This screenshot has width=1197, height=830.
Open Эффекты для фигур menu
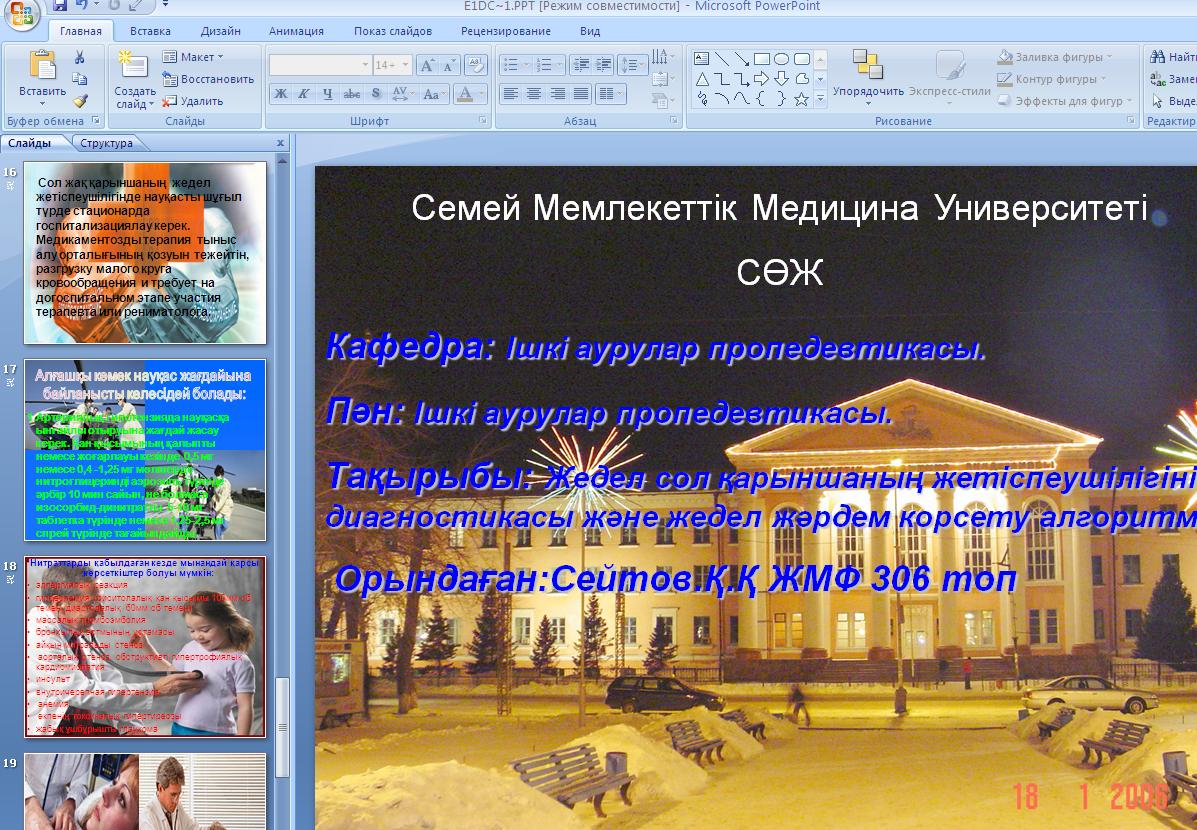pos(1065,101)
